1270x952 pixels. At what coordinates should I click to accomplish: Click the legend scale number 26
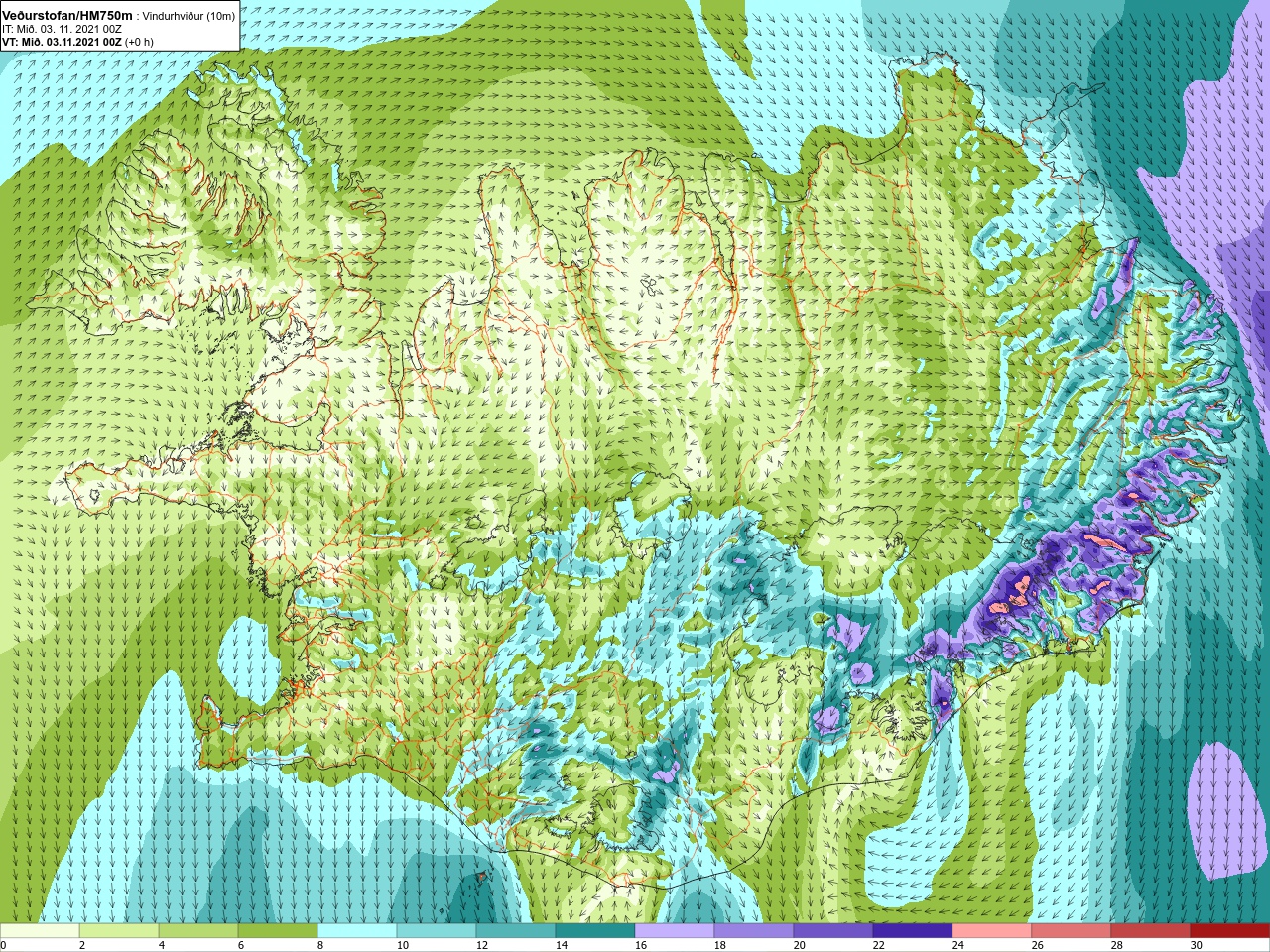coord(1038,945)
